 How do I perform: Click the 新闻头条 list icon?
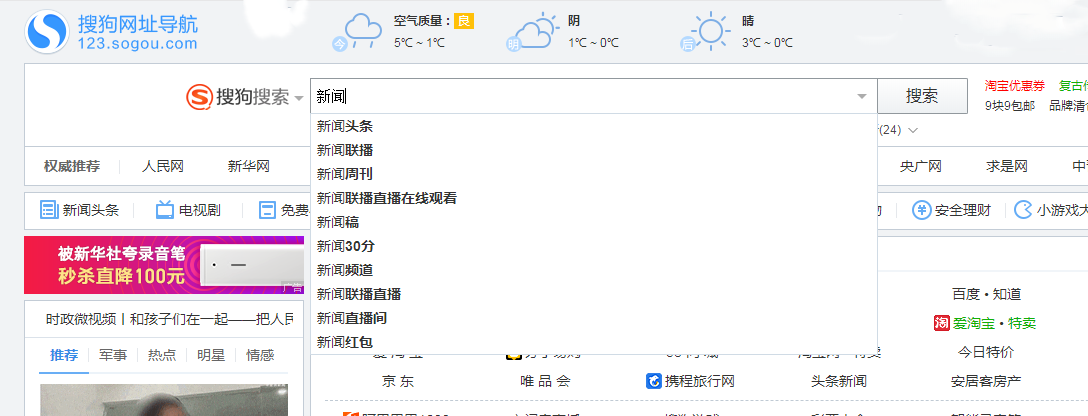coord(49,210)
